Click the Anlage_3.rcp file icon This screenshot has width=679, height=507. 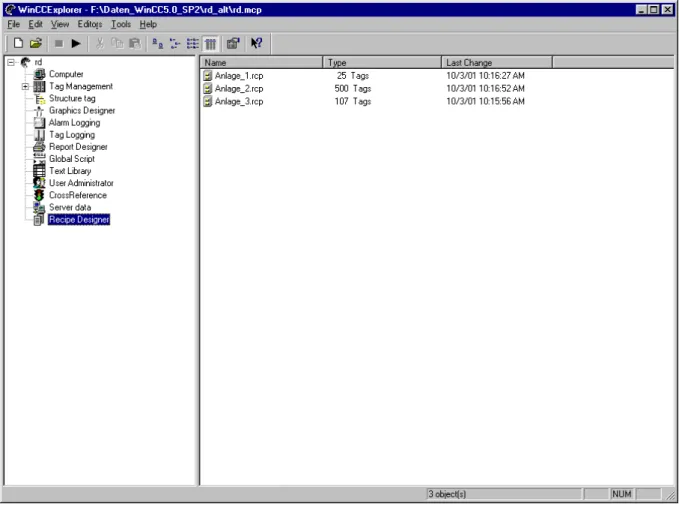[207, 102]
